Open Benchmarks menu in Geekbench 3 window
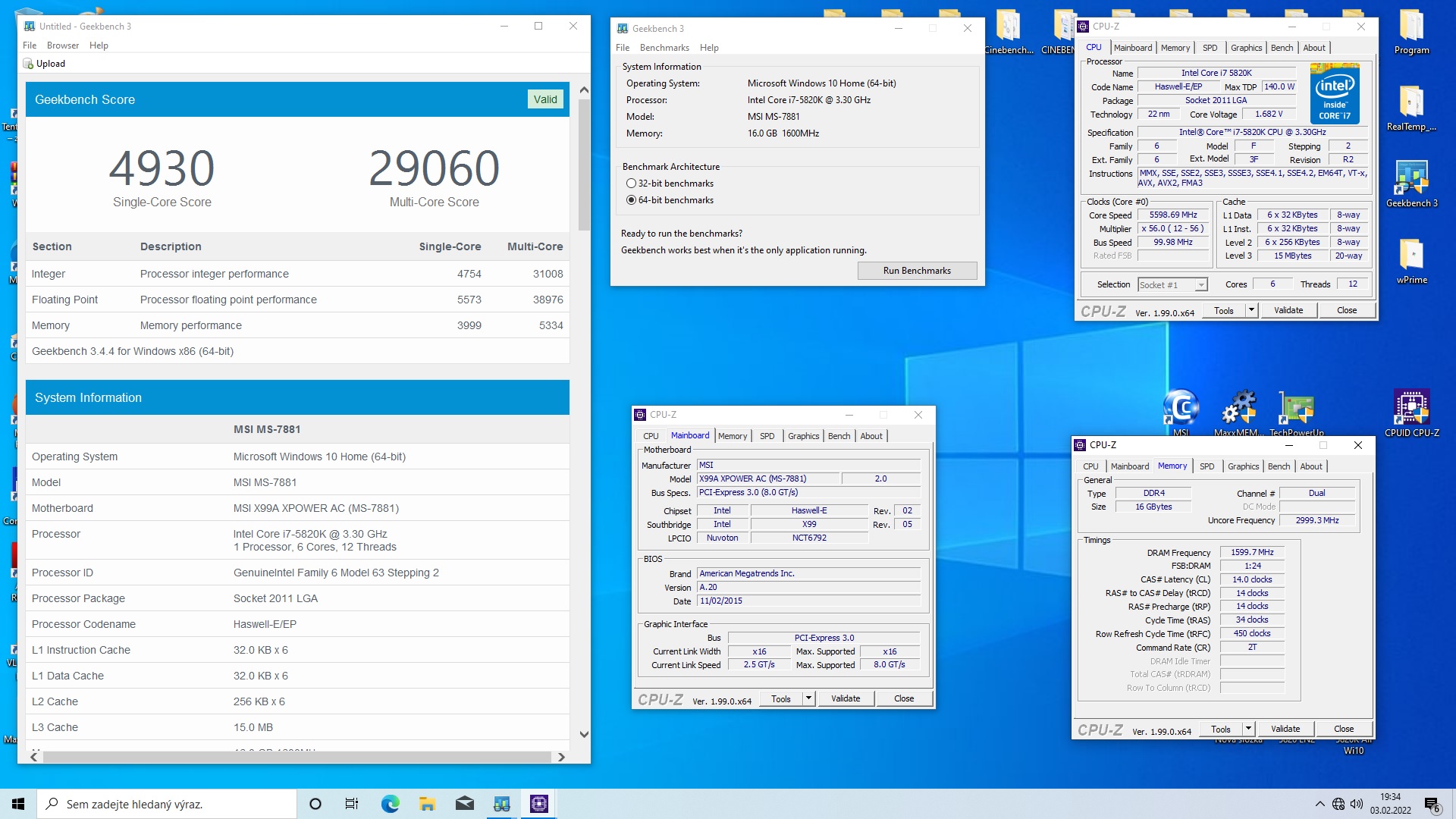The width and height of the screenshot is (1456, 819). (664, 48)
